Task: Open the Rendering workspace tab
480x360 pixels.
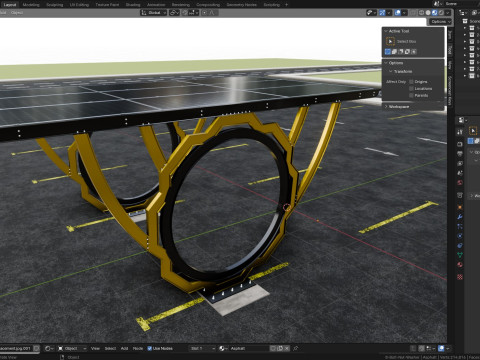Action: [x=181, y=5]
